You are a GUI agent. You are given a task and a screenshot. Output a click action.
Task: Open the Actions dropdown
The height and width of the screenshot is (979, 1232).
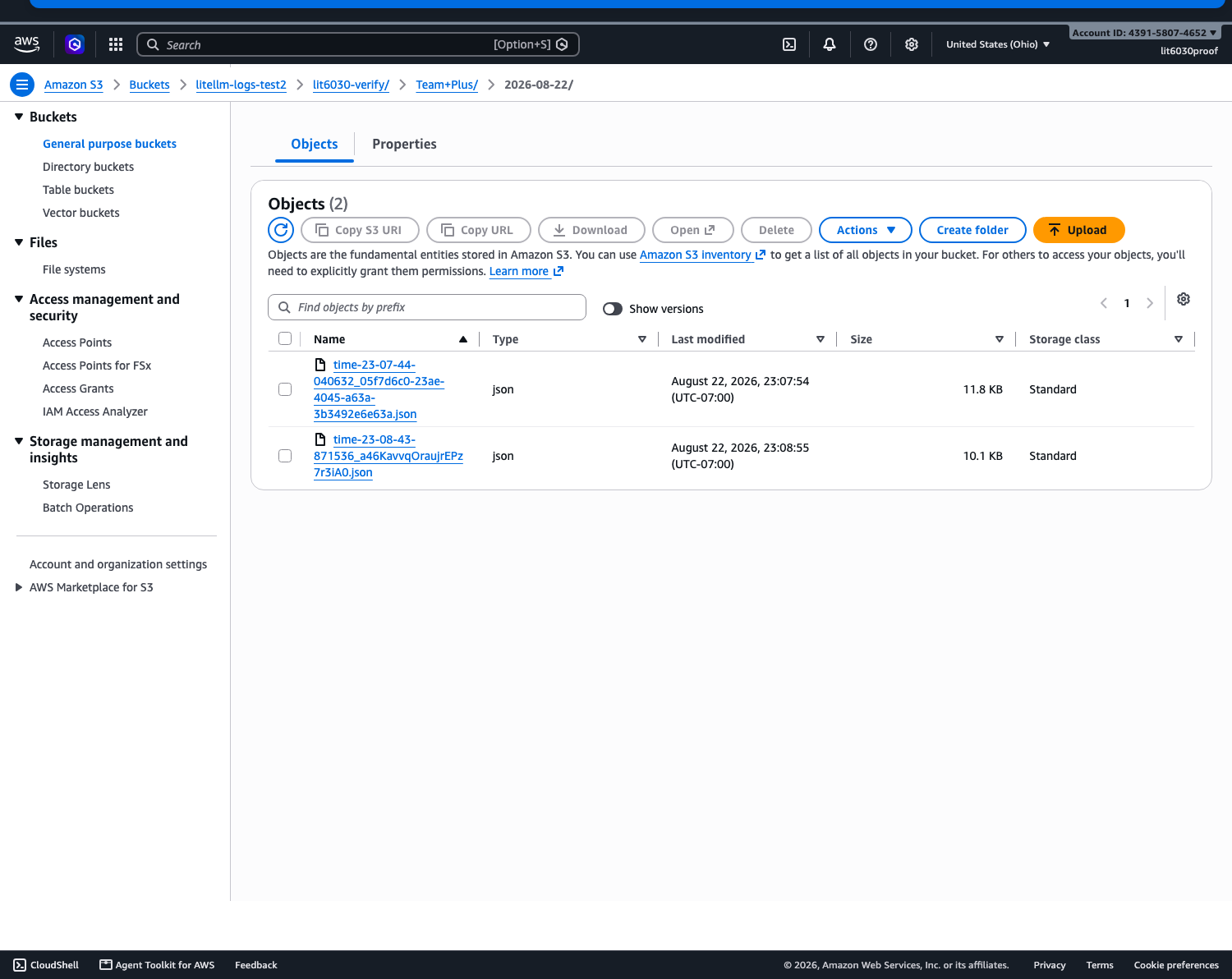click(x=866, y=230)
